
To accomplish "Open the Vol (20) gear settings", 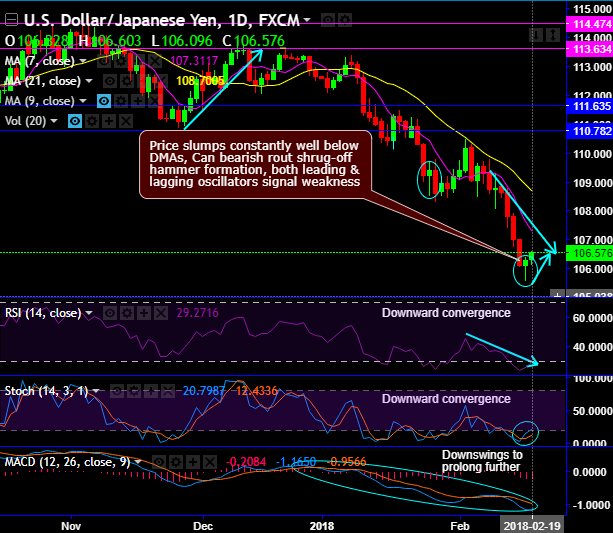I will click(x=91, y=121).
